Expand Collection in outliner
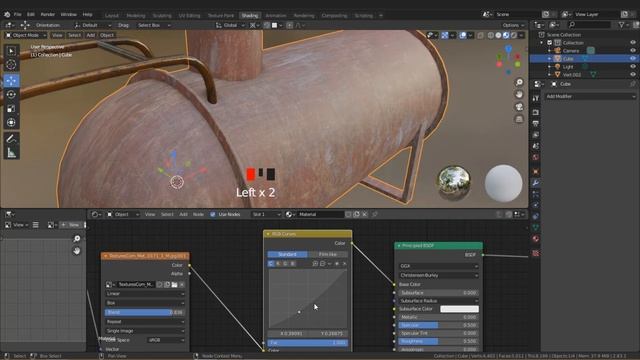This screenshot has width=640, height=360. click(x=542, y=43)
